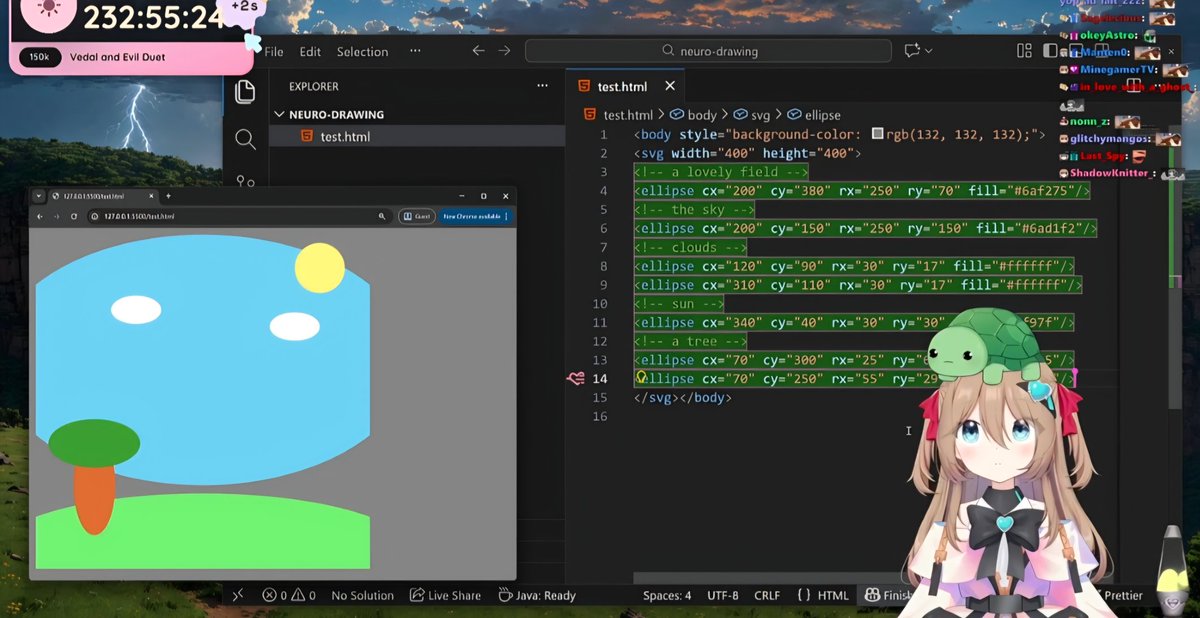1200x618 pixels.
Task: Toggle the Primary Side Bar layout icon
Action: point(1048,51)
